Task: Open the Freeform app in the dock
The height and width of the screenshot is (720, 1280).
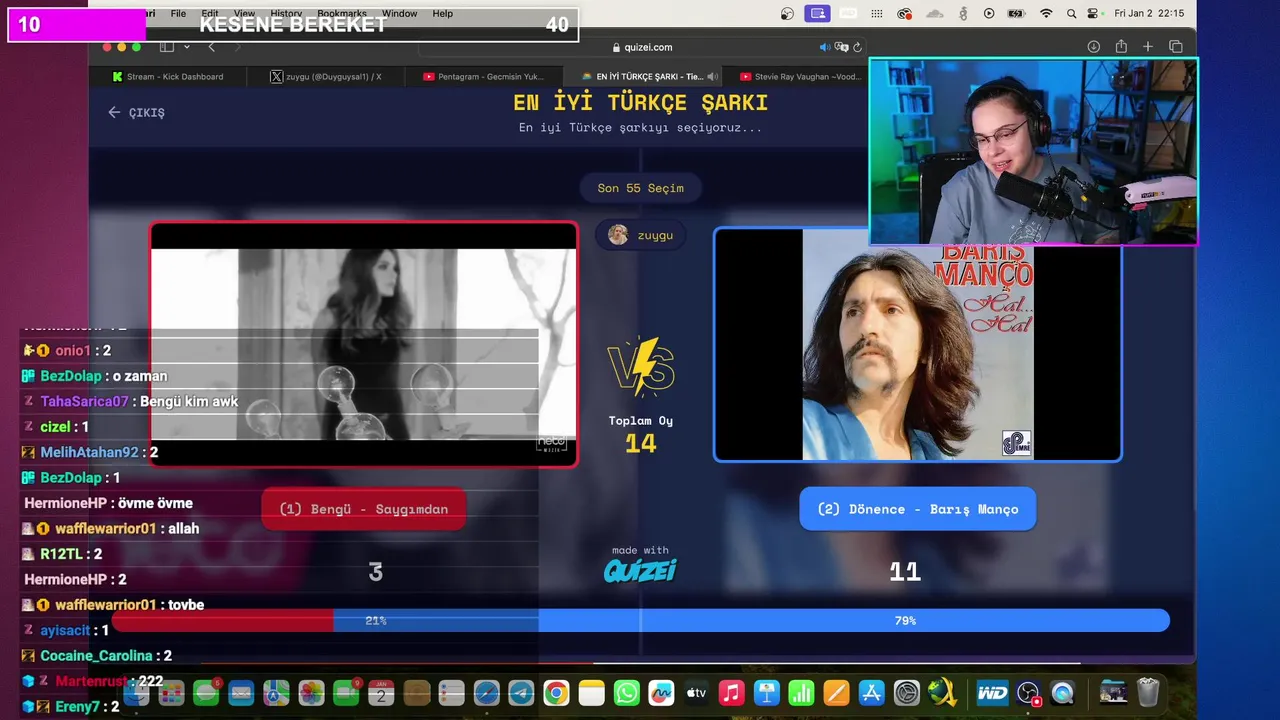Action: [662, 693]
